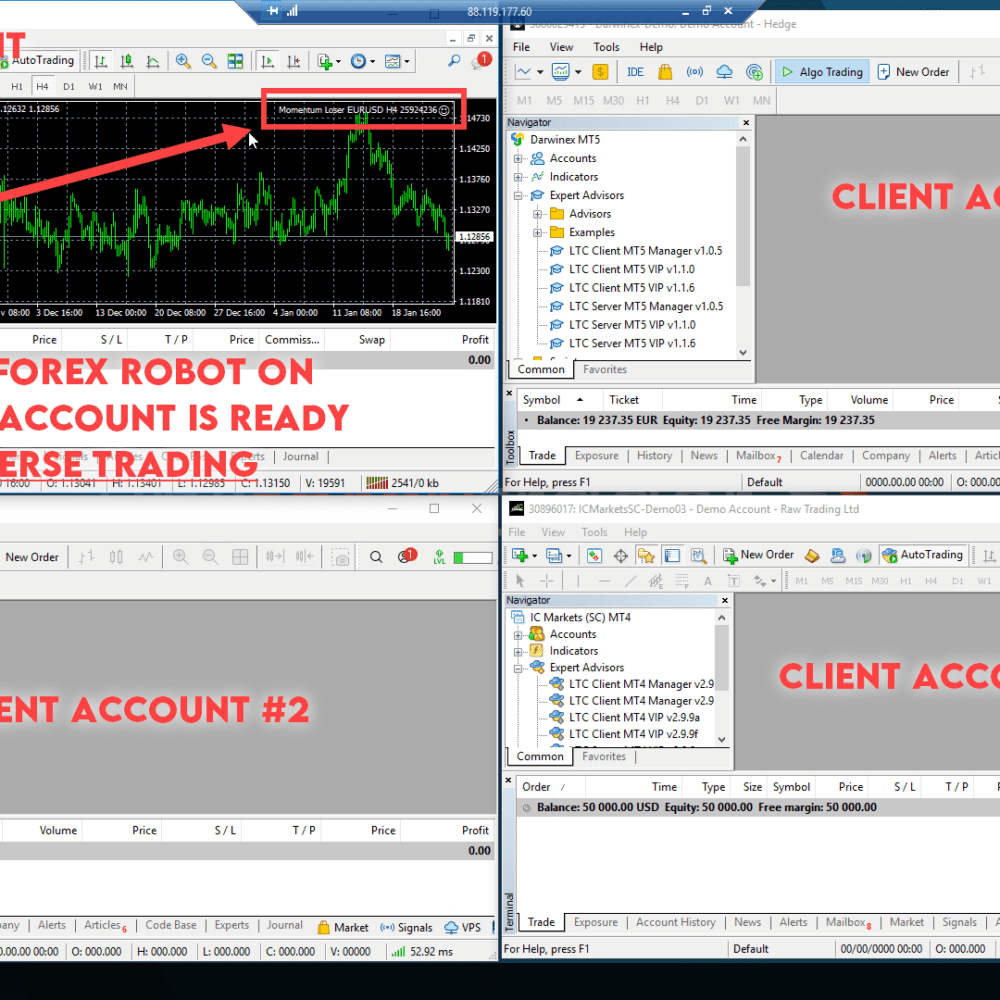Take screenshot via camera icon, bottom-left window
The image size is (1000, 1000).
[341, 557]
